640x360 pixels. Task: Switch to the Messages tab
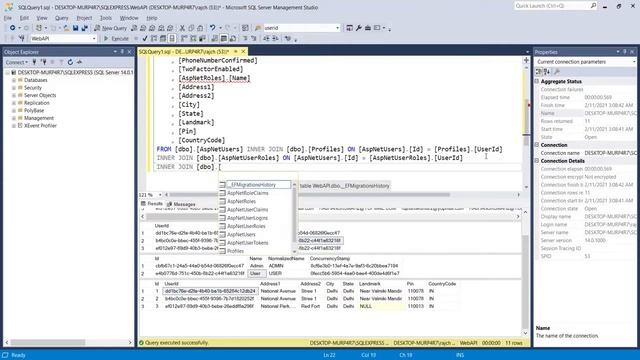(181, 204)
